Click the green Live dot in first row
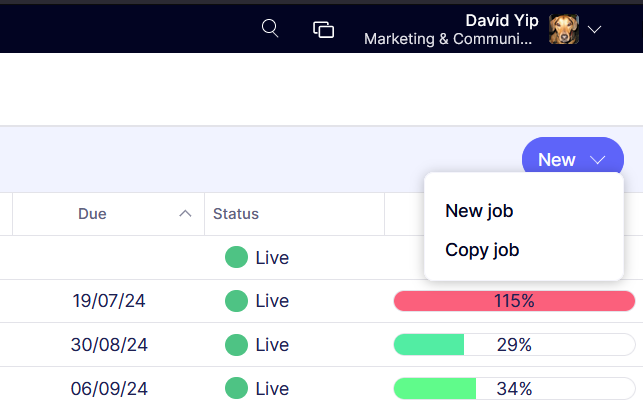Screen dimensions: 643x405 (236, 257)
